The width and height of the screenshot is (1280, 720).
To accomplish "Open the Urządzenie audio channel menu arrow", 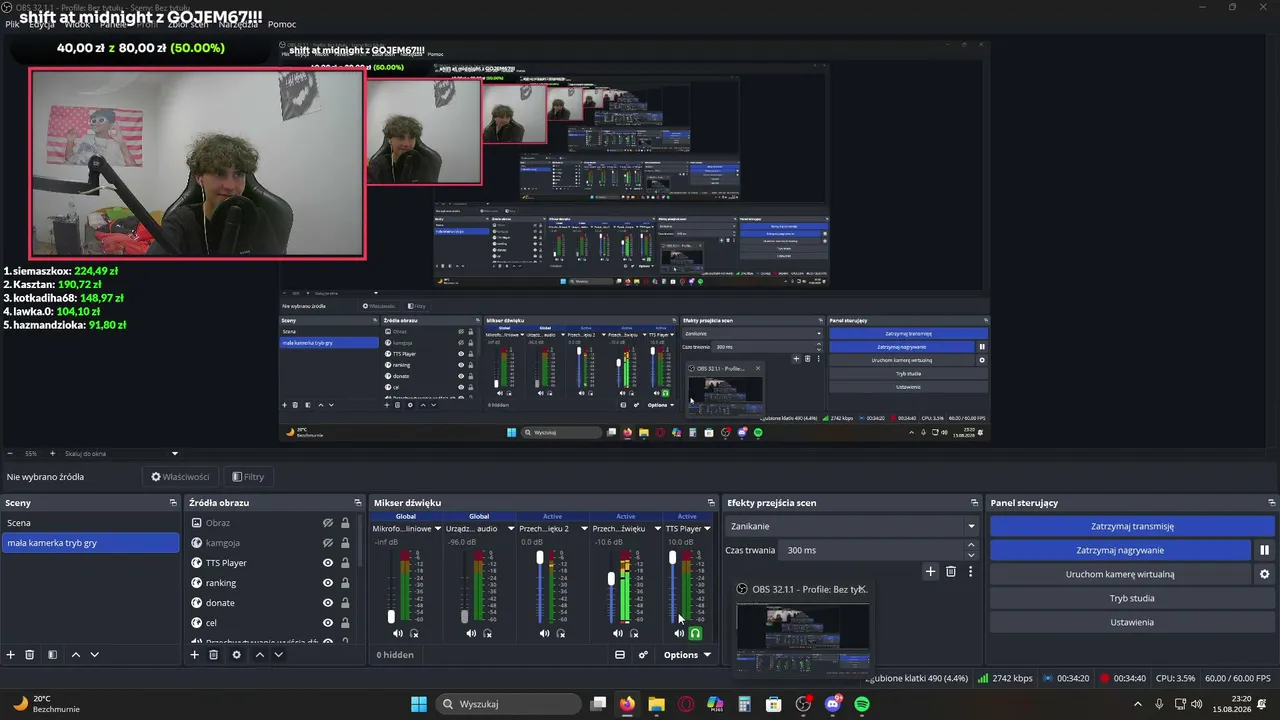I will [511, 528].
